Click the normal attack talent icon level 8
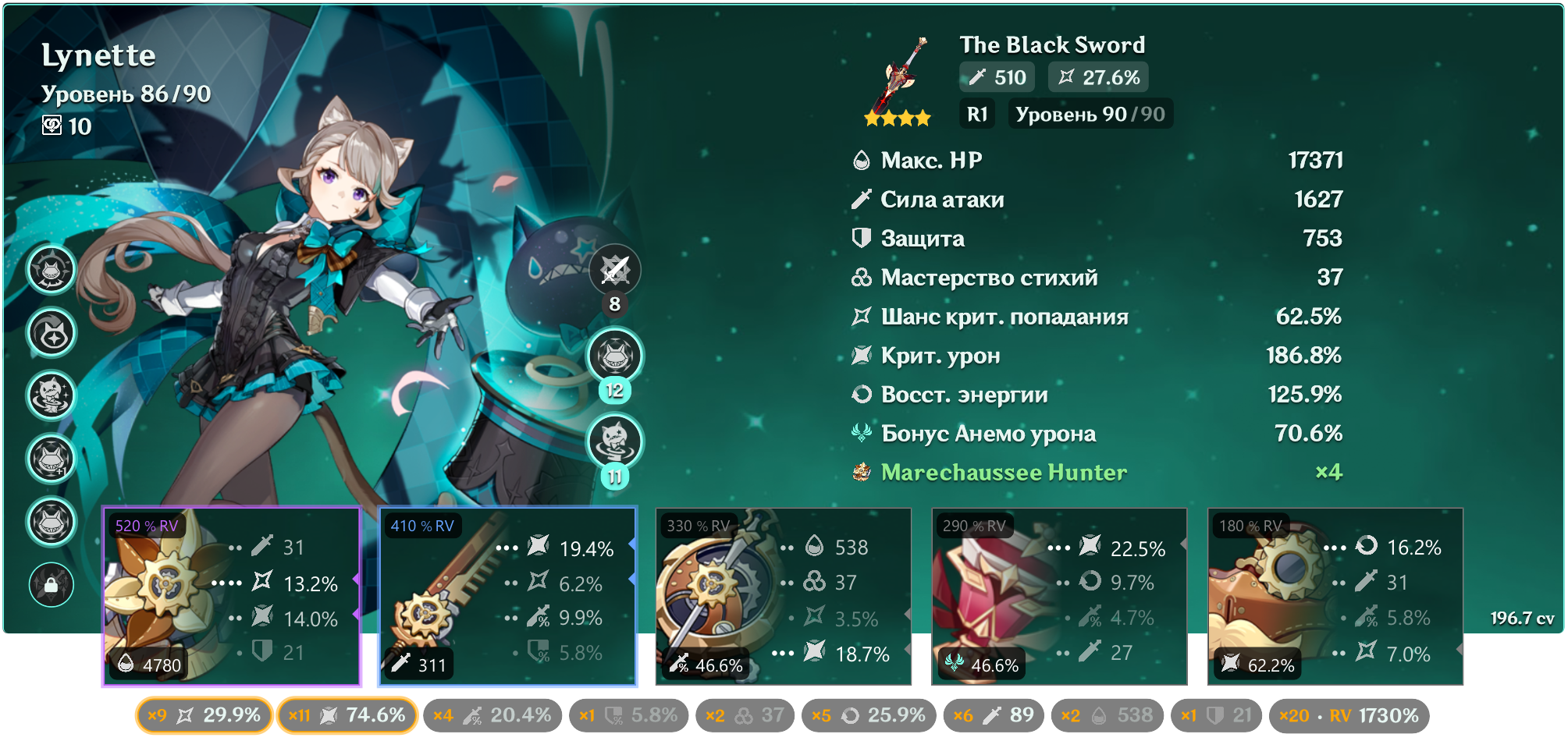 click(614, 270)
